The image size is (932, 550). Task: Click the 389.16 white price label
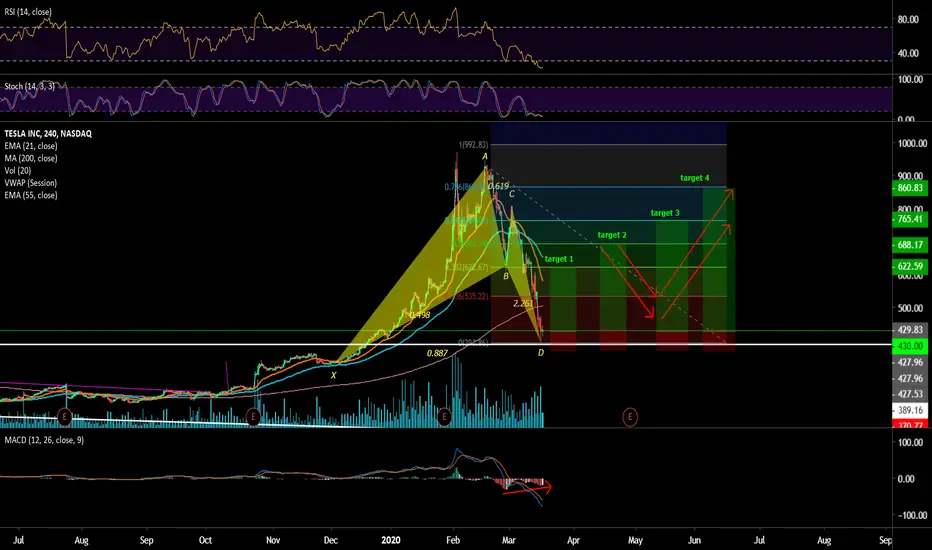[x=910, y=410]
